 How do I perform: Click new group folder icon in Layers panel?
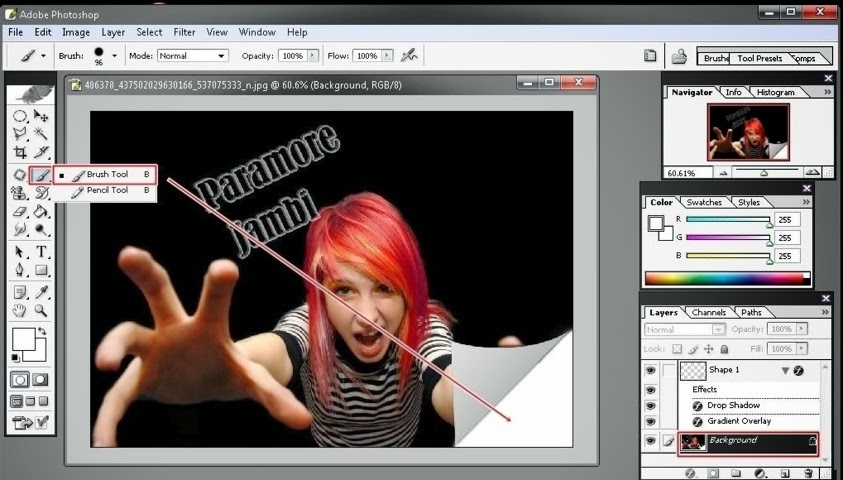(x=735, y=473)
